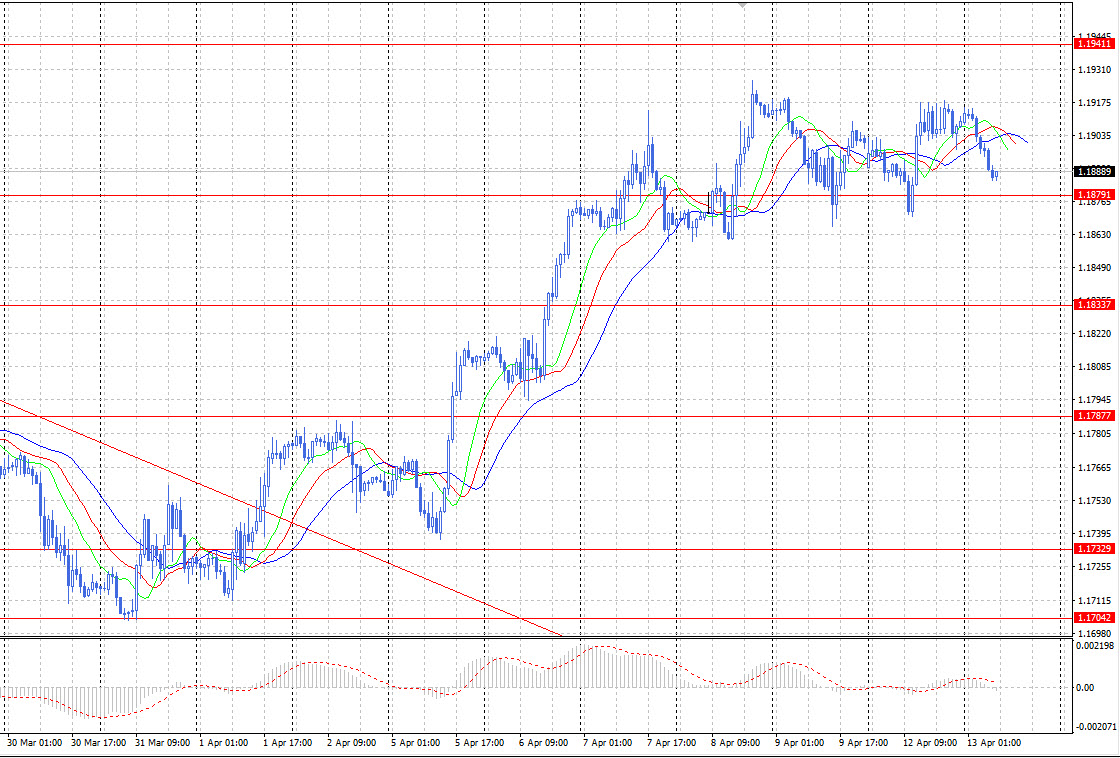Click the red 1.17877 price level label
The image size is (1120, 758).
pyautogui.click(x=1094, y=416)
